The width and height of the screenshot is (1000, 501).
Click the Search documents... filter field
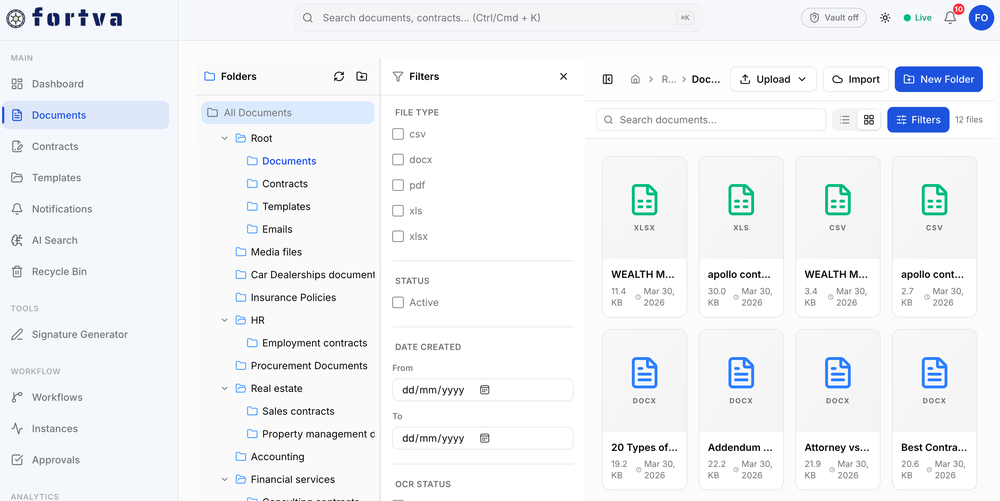(711, 120)
